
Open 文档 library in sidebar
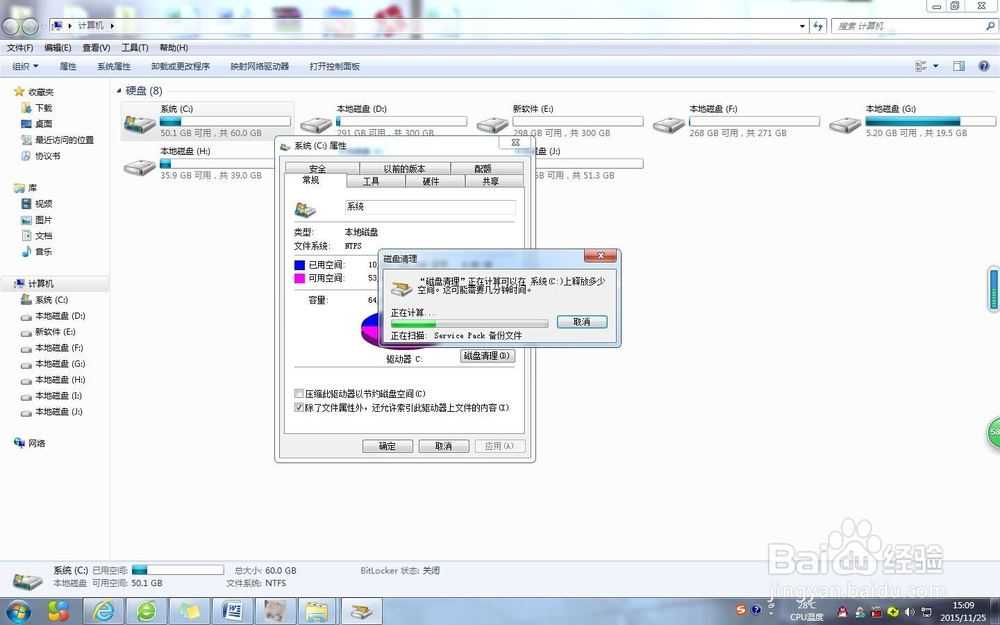click(36, 235)
